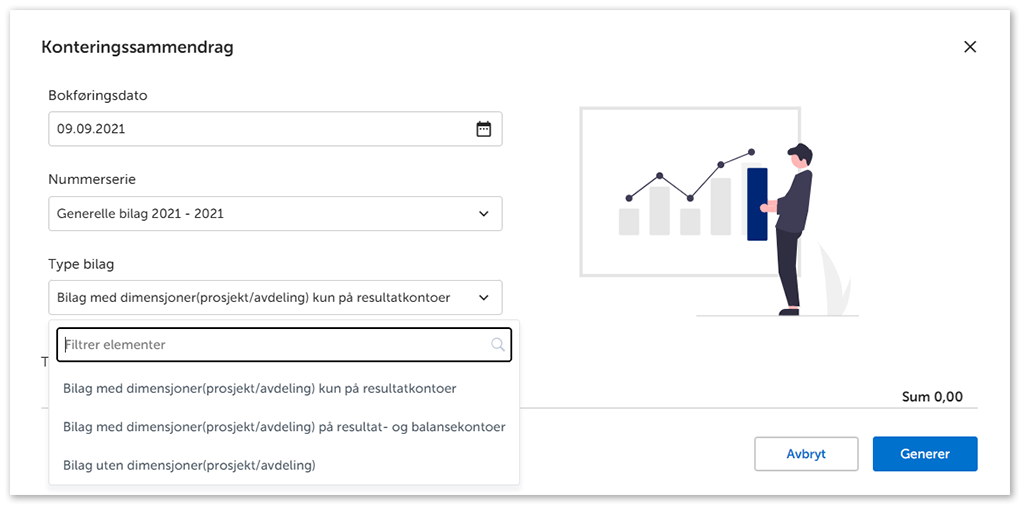Screen dimensions: 1020x505
Task: Click the 'Sum 0,00' total text
Action: tap(932, 397)
